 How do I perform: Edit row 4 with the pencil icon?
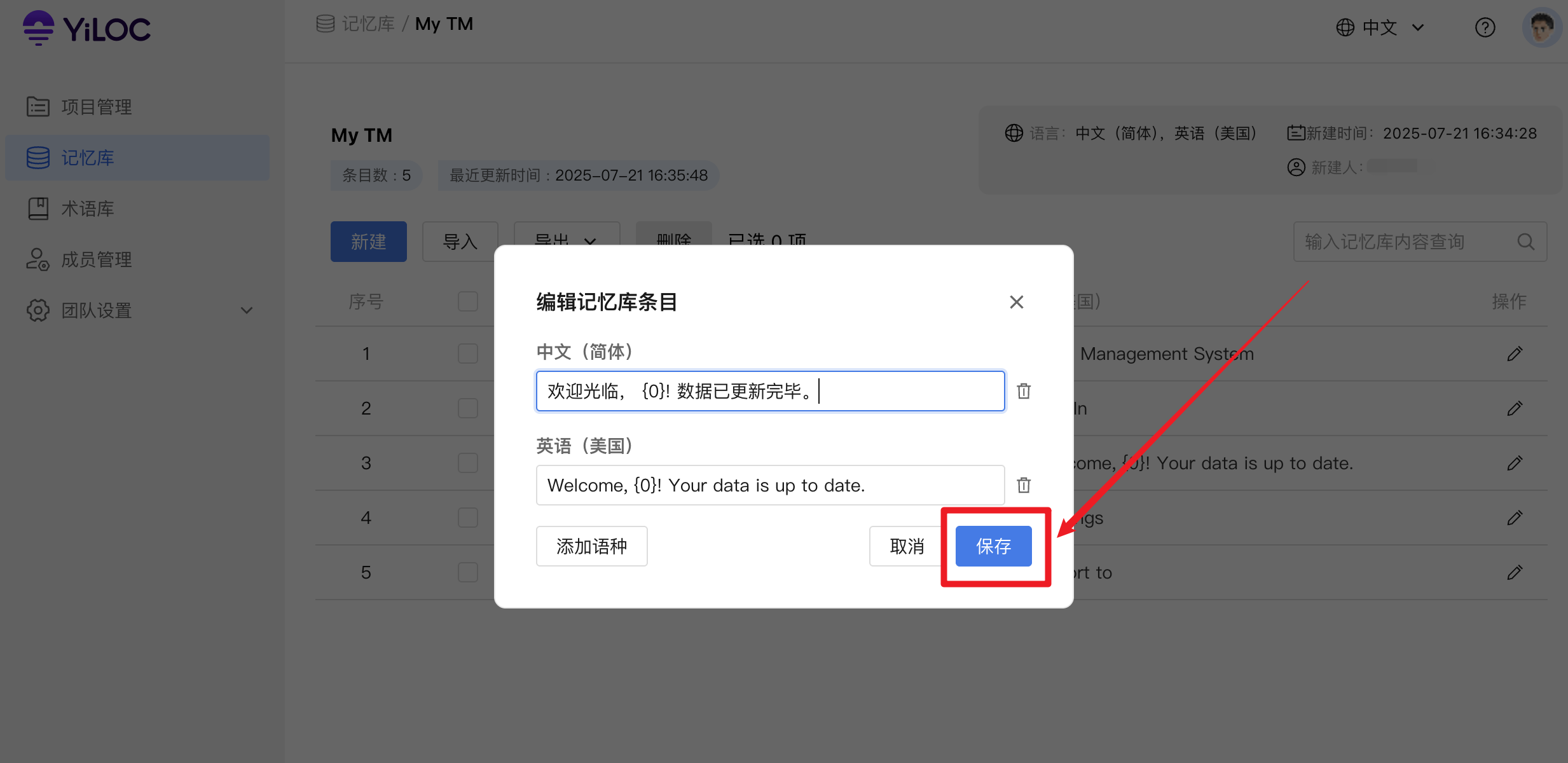[1515, 518]
